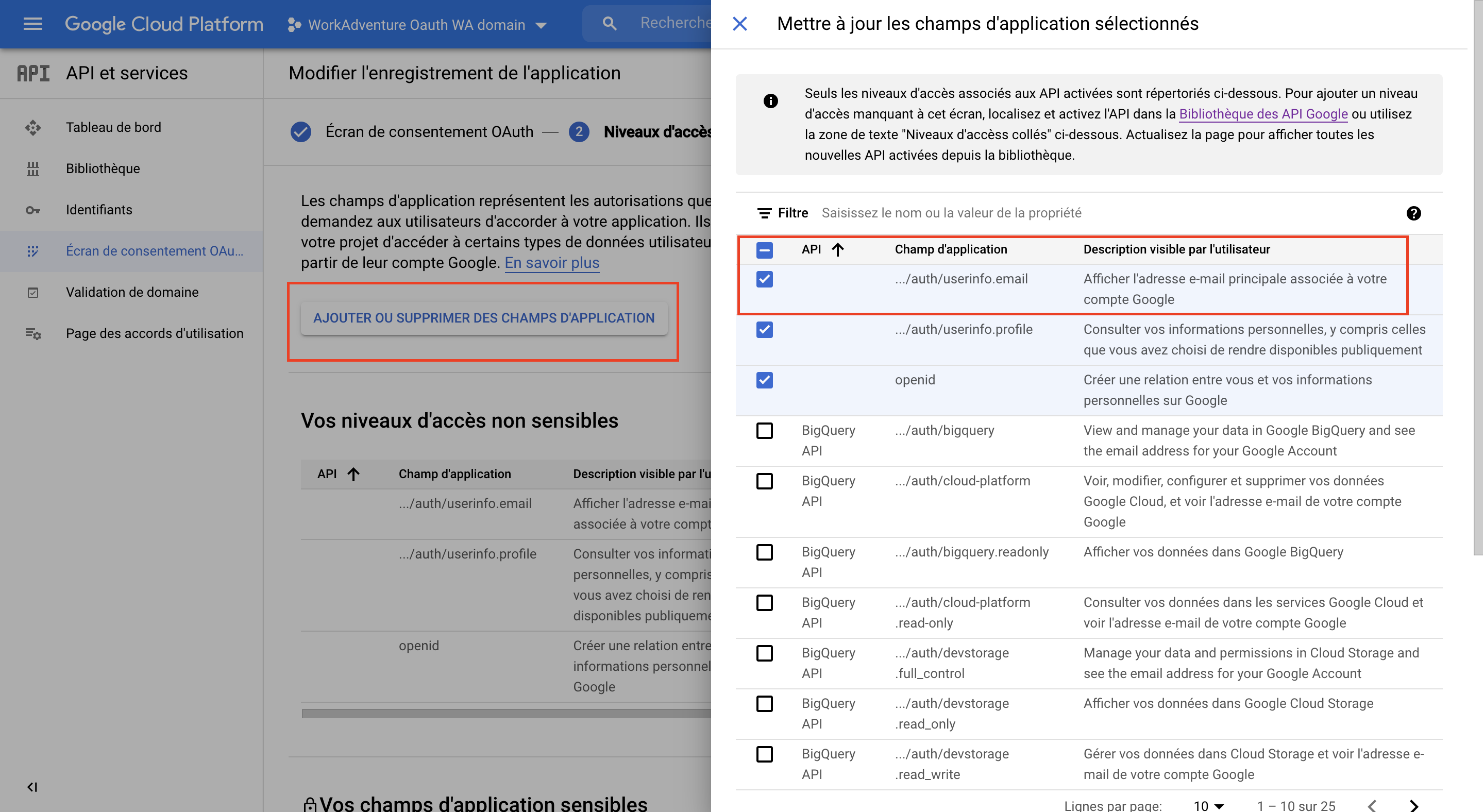Toggle the select-all checkbox in the table header
Screen dimensions: 1484x812
765,250
